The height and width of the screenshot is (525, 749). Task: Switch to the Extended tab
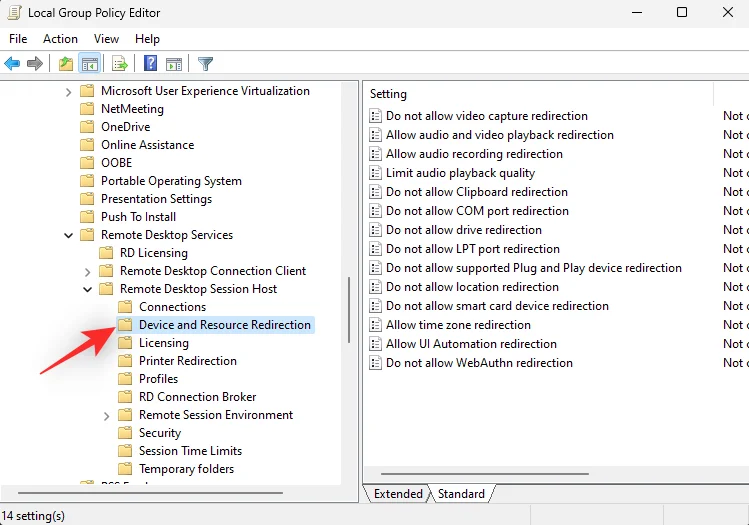pos(398,494)
